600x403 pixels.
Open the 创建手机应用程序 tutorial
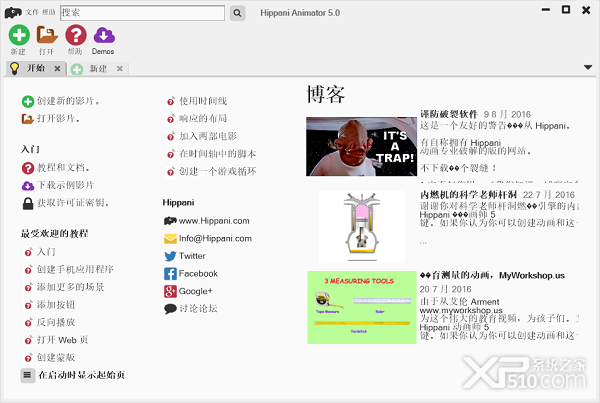75,269
